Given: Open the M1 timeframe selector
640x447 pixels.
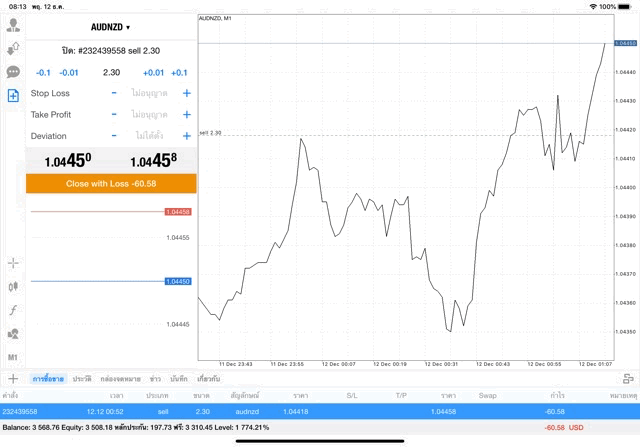Looking at the screenshot, I should [x=13, y=357].
